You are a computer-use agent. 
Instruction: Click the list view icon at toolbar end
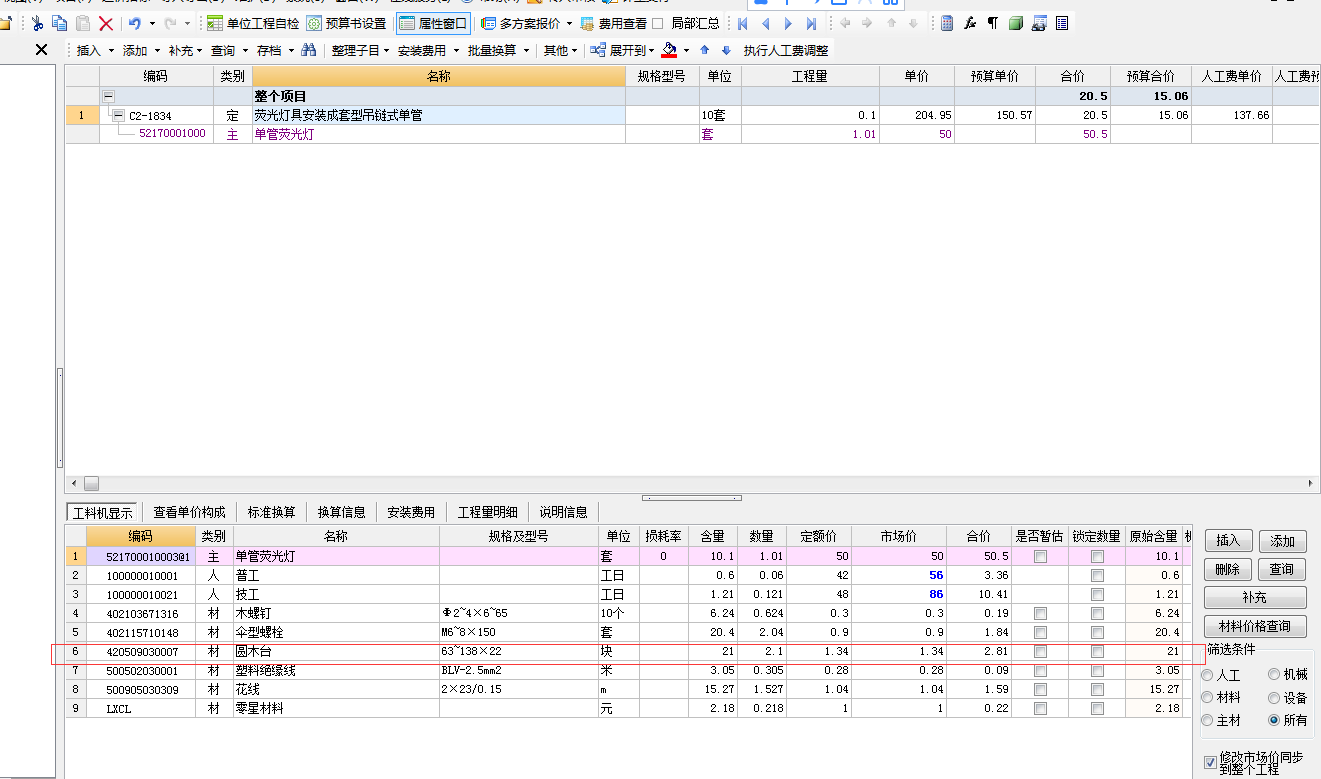point(1062,23)
